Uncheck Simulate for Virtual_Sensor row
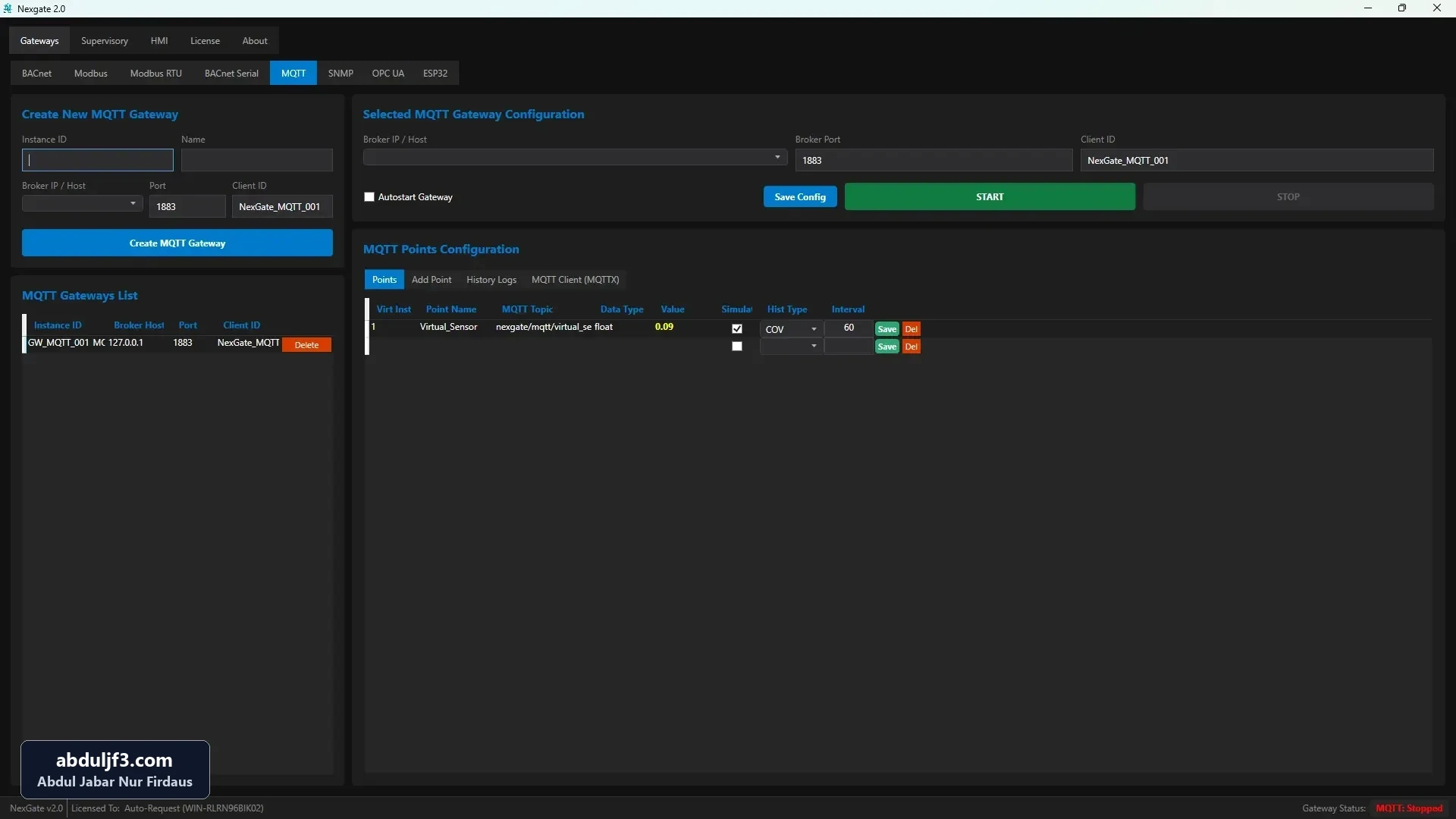This screenshot has height=819, width=1456. pos(736,329)
